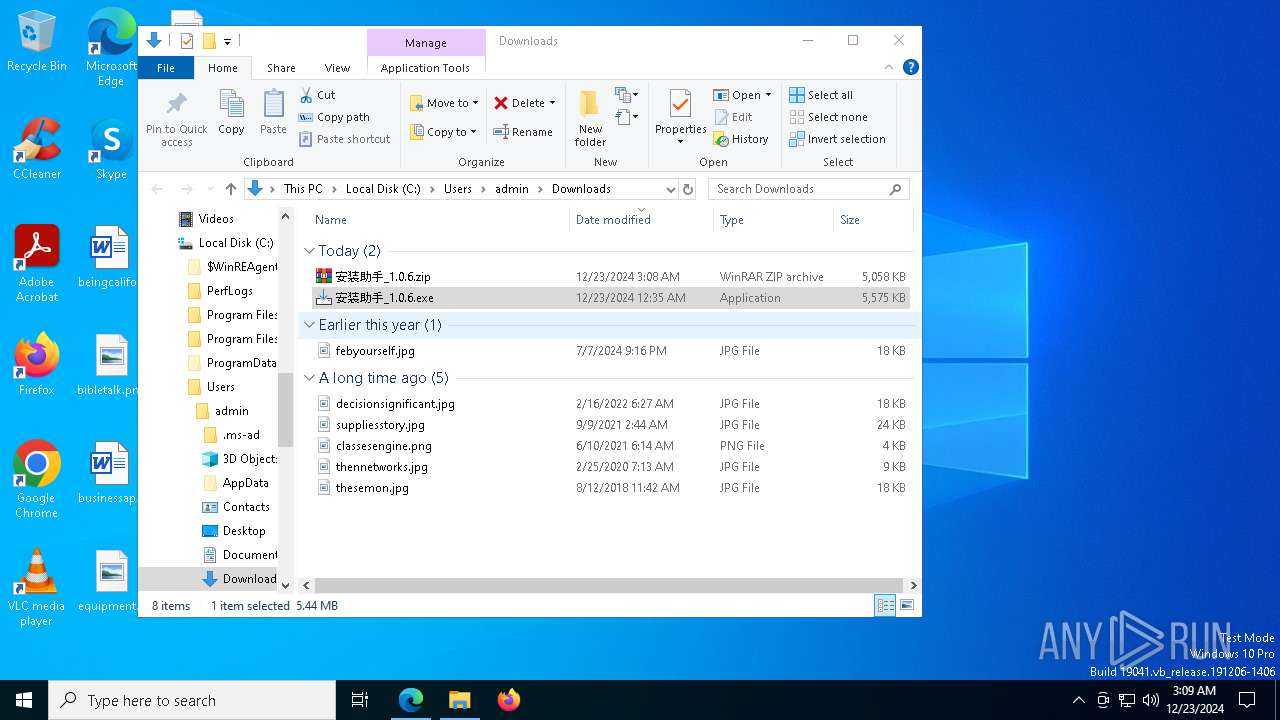Select Adobe Acrobat desktop icon
1280x720 pixels.
point(36,263)
